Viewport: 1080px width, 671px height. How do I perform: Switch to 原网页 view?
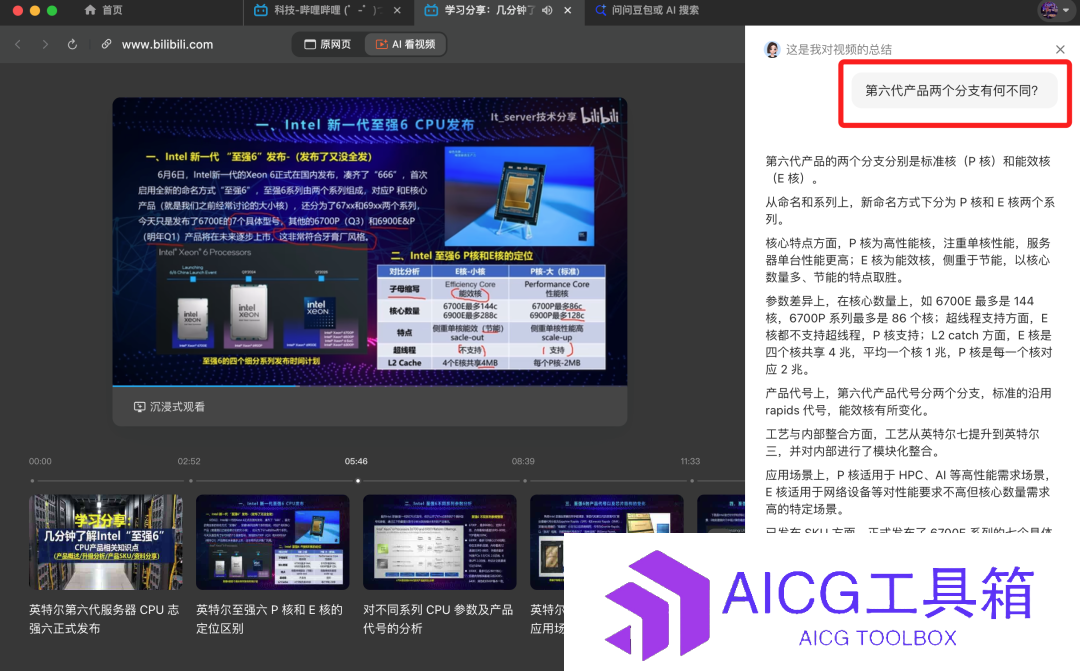328,44
